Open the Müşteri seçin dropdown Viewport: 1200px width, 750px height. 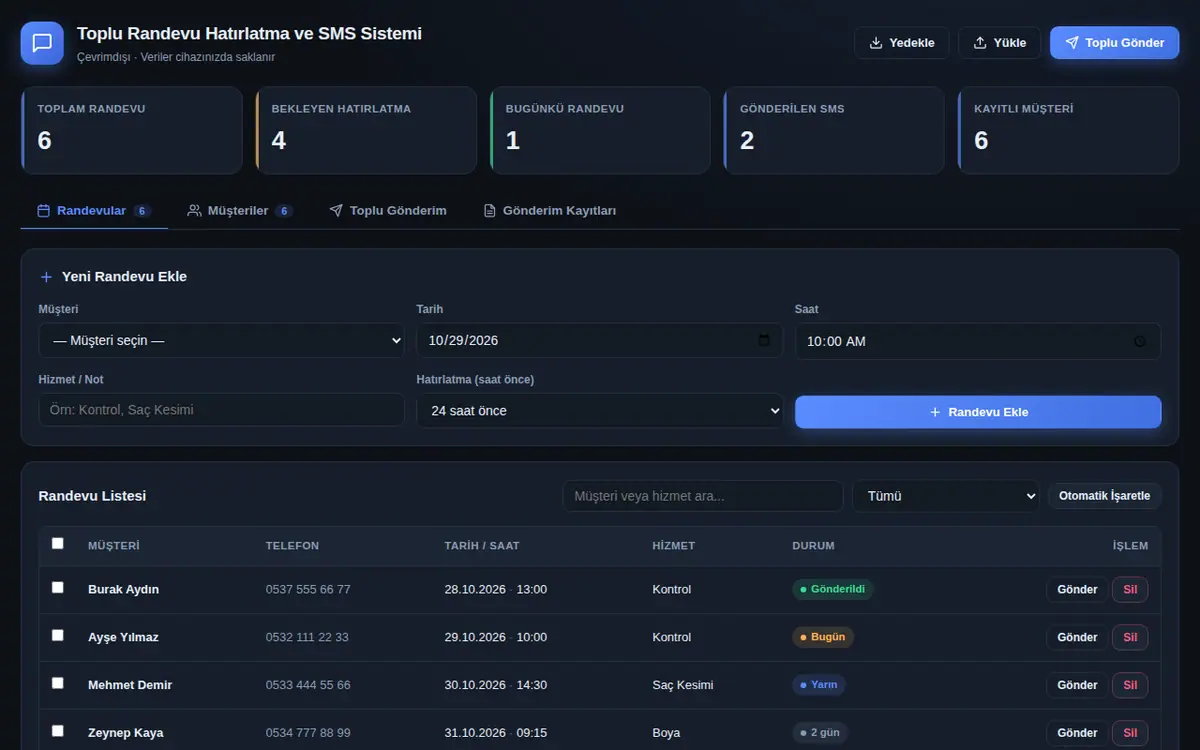(x=221, y=340)
